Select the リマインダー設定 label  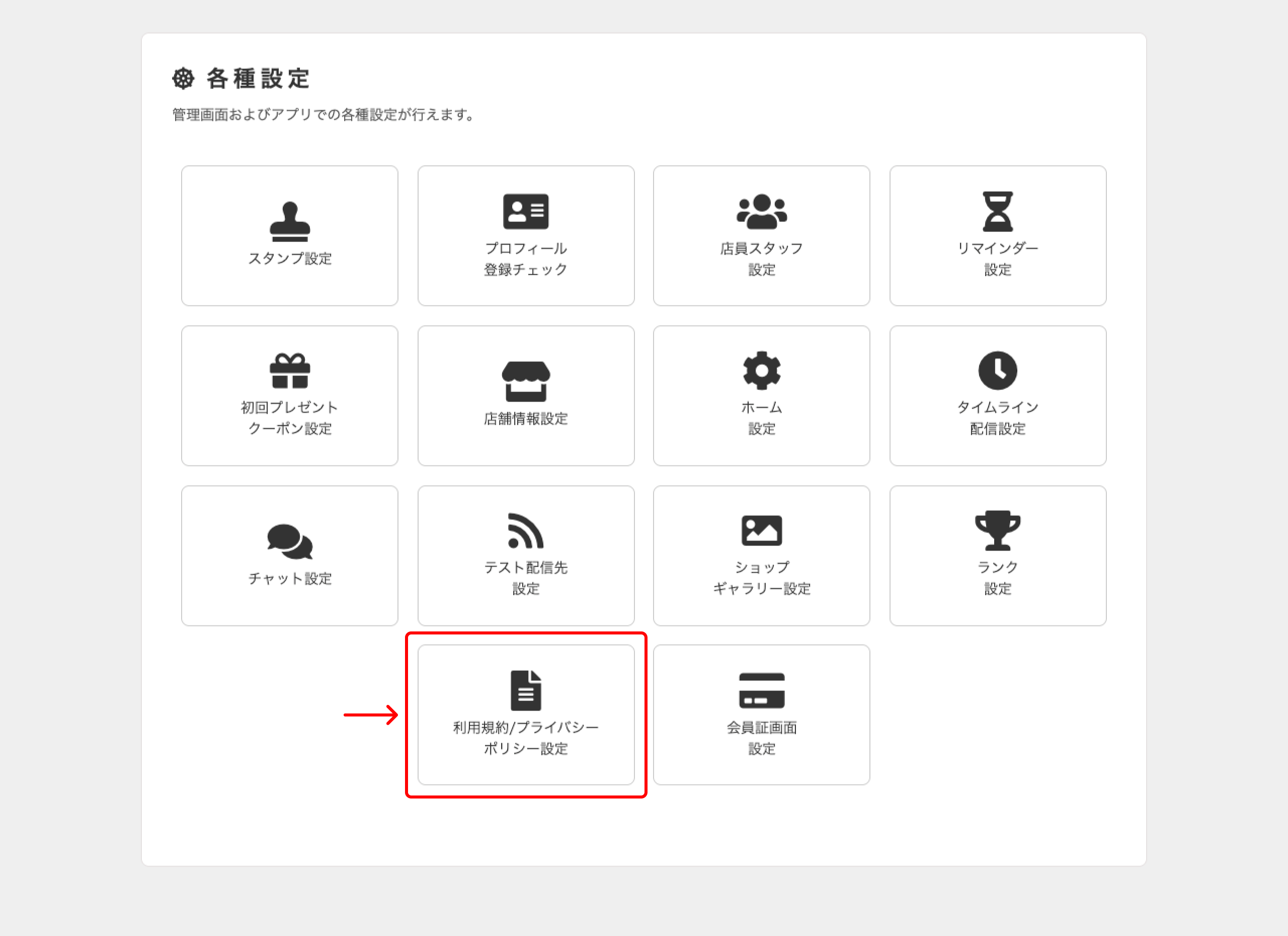click(x=998, y=259)
